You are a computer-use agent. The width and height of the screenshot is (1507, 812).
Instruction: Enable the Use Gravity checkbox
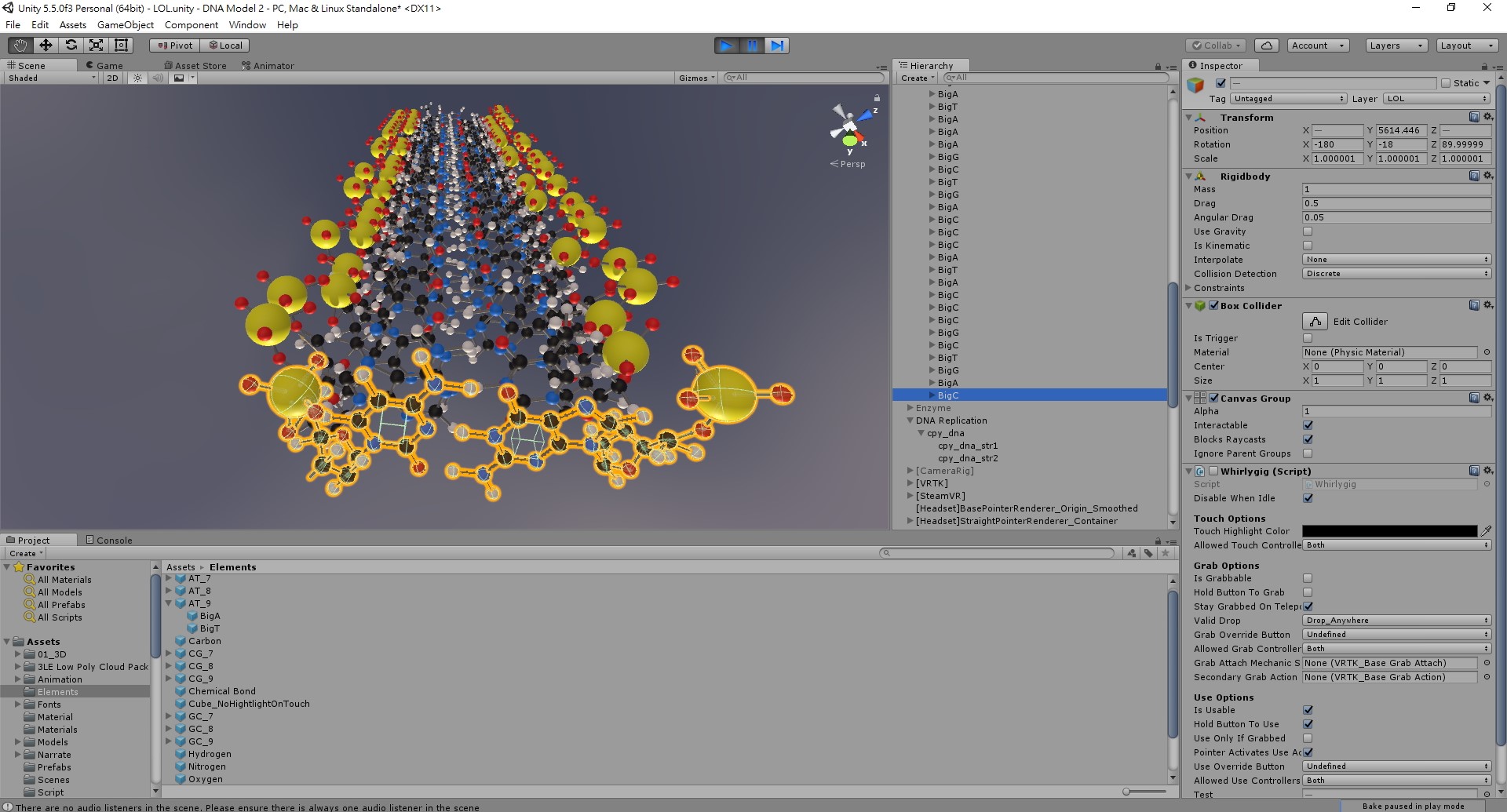click(x=1308, y=231)
